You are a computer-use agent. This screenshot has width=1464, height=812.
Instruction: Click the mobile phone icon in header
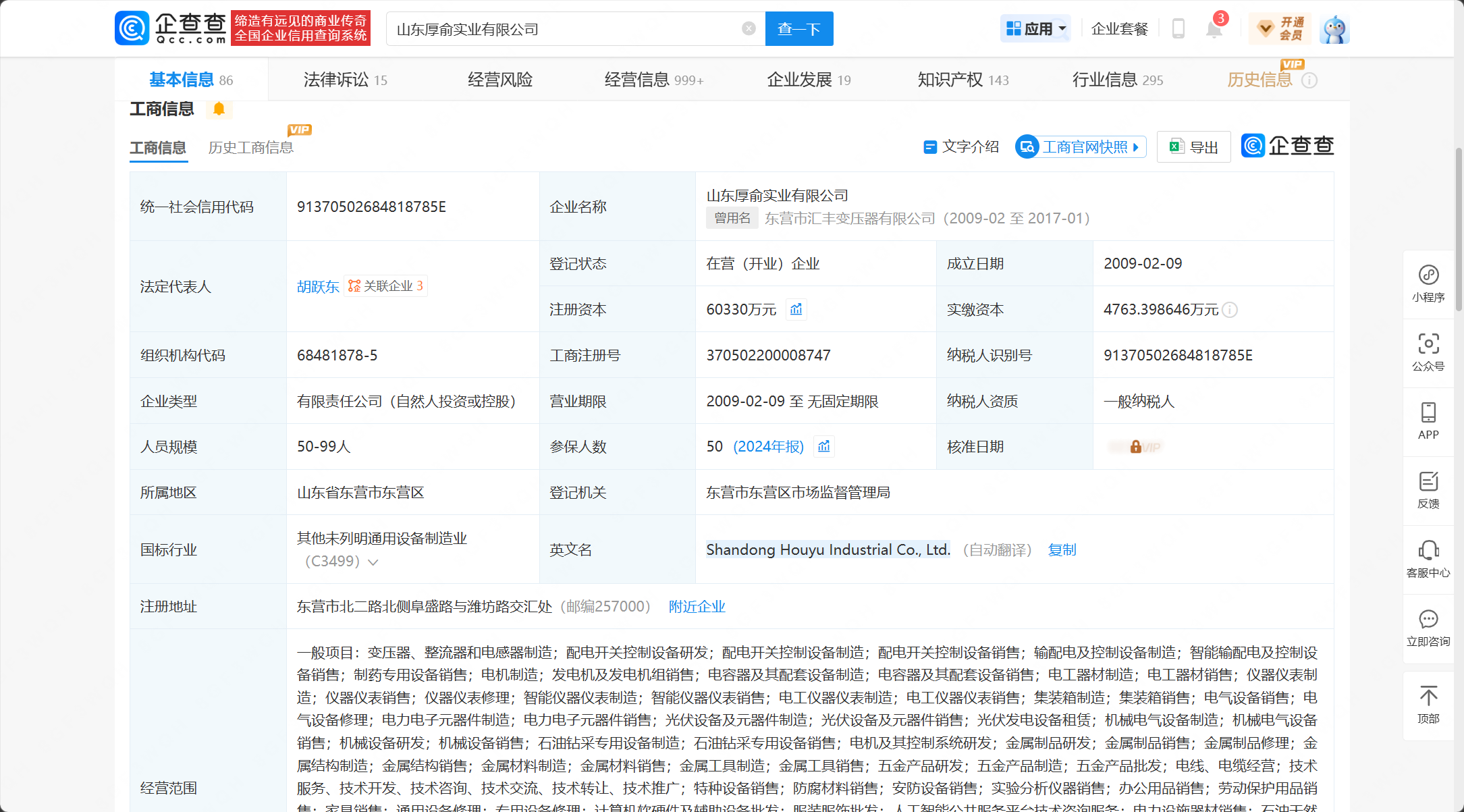(1178, 29)
